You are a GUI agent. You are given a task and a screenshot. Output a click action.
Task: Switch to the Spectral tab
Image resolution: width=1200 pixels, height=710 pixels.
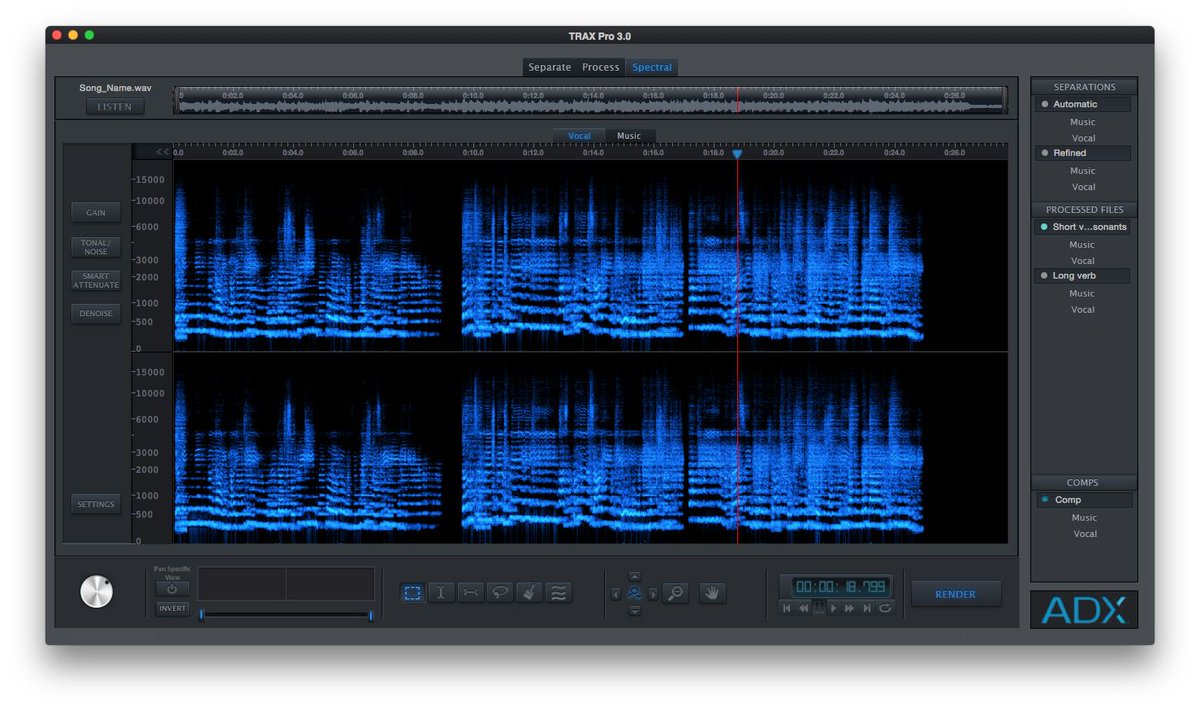[652, 67]
